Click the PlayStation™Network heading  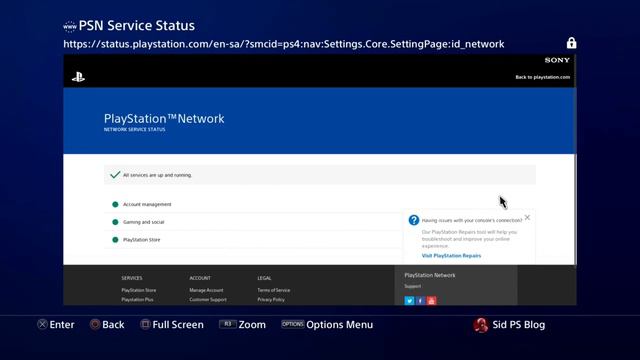tap(164, 118)
